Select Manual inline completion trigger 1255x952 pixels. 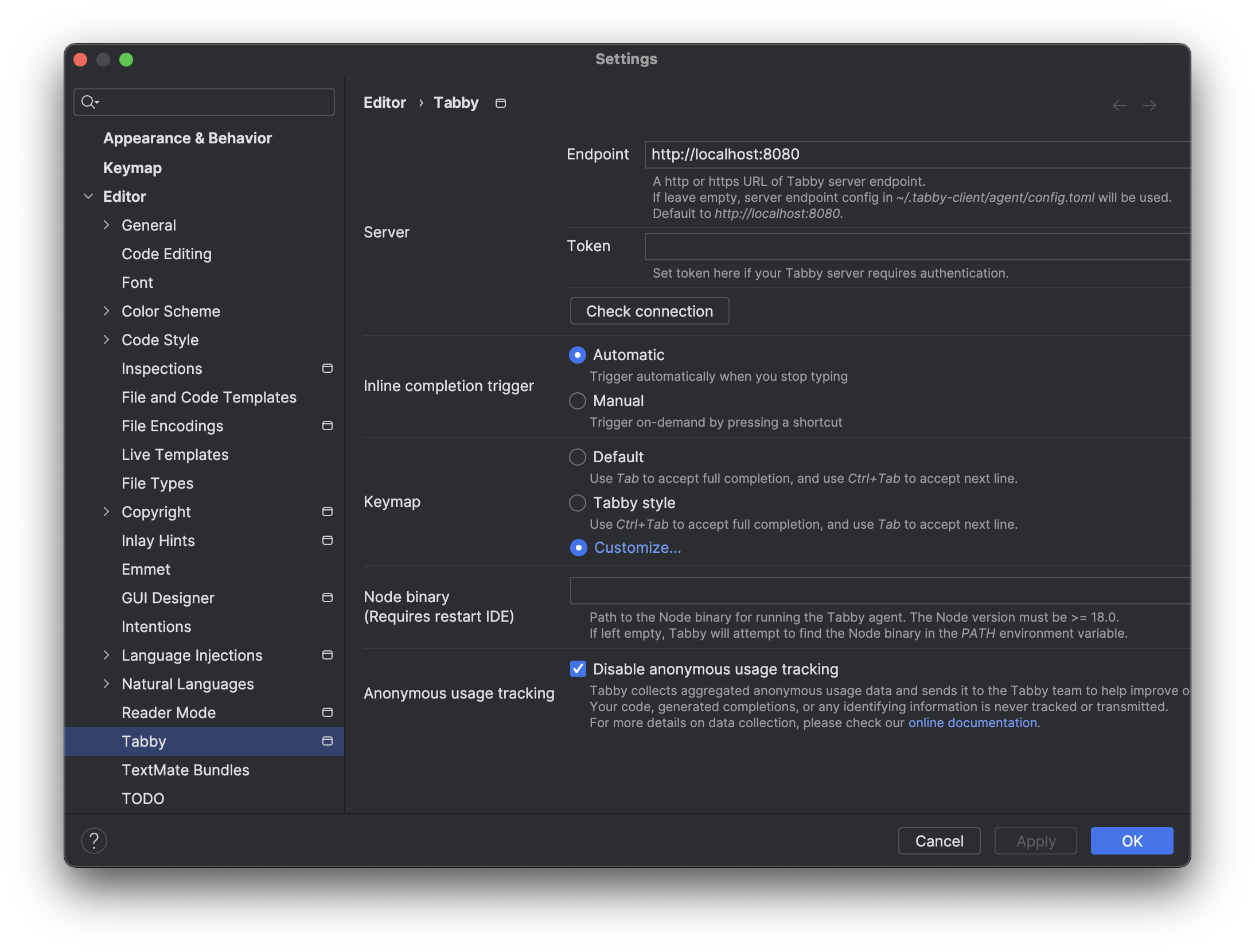(578, 401)
